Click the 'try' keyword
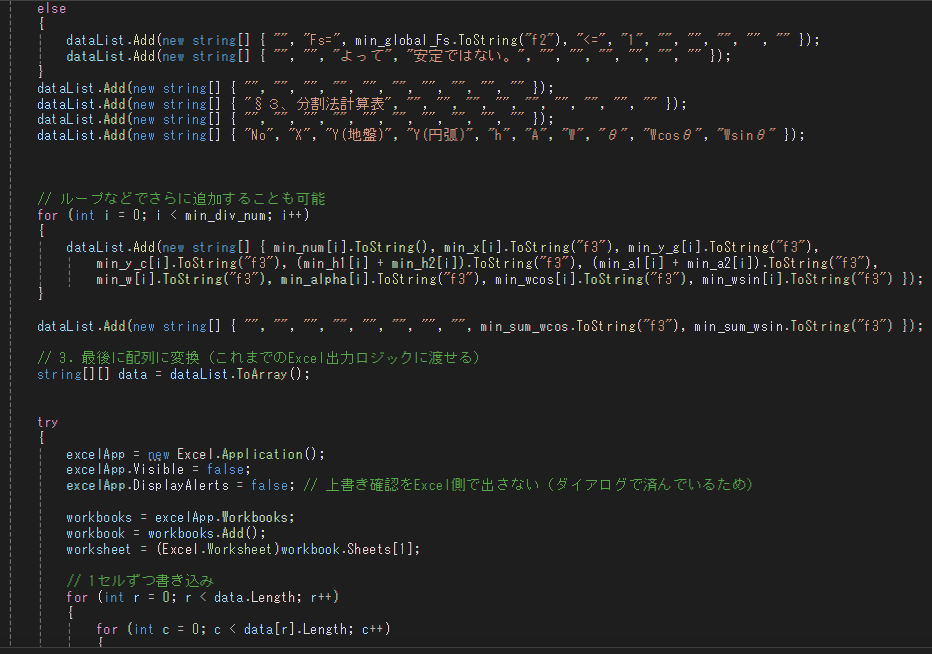Screen dimensions: 932x654 [48, 422]
